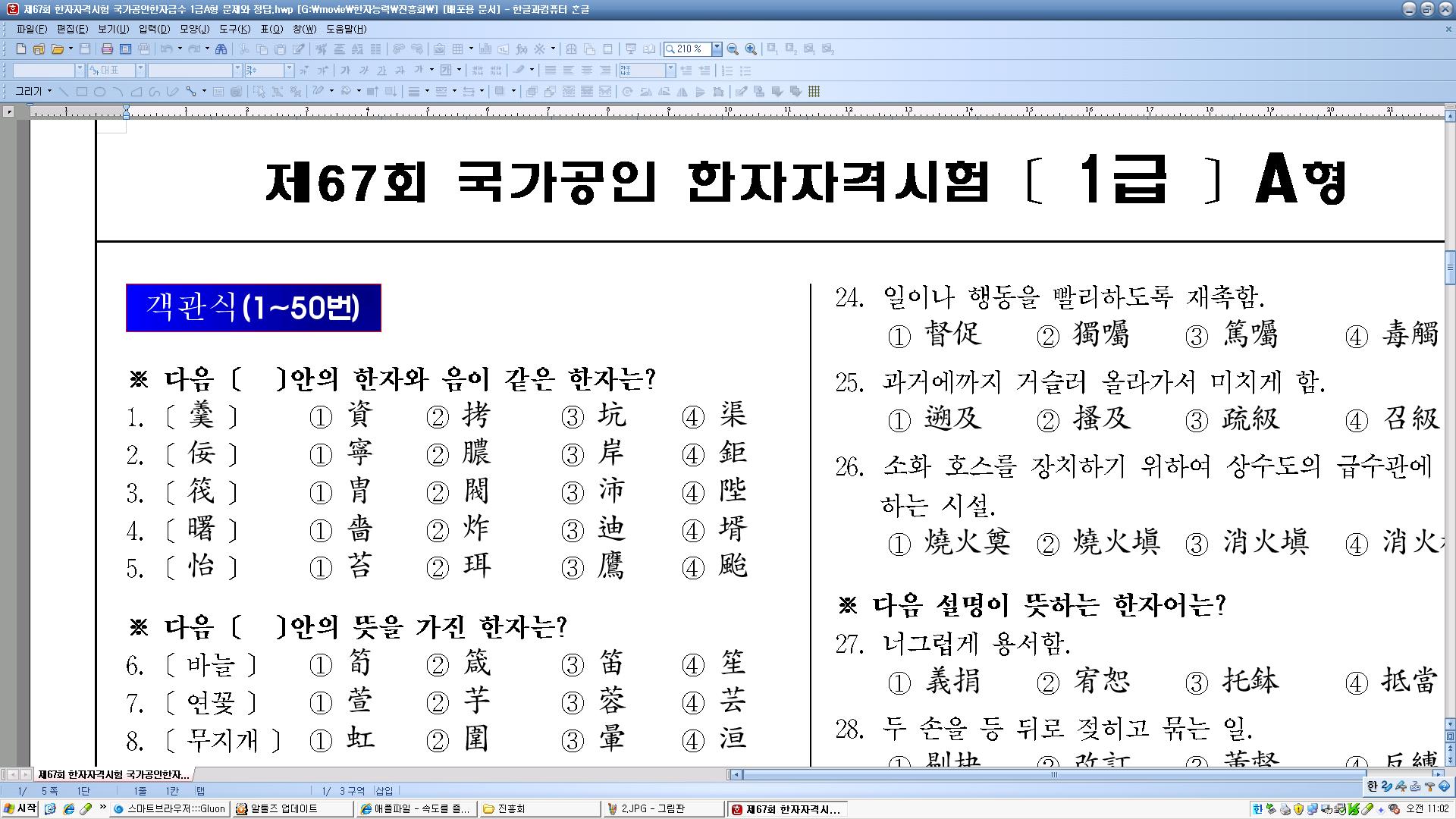Click the zoom out magnifier icon
Screen dimensions: 1456x819
tap(733, 49)
